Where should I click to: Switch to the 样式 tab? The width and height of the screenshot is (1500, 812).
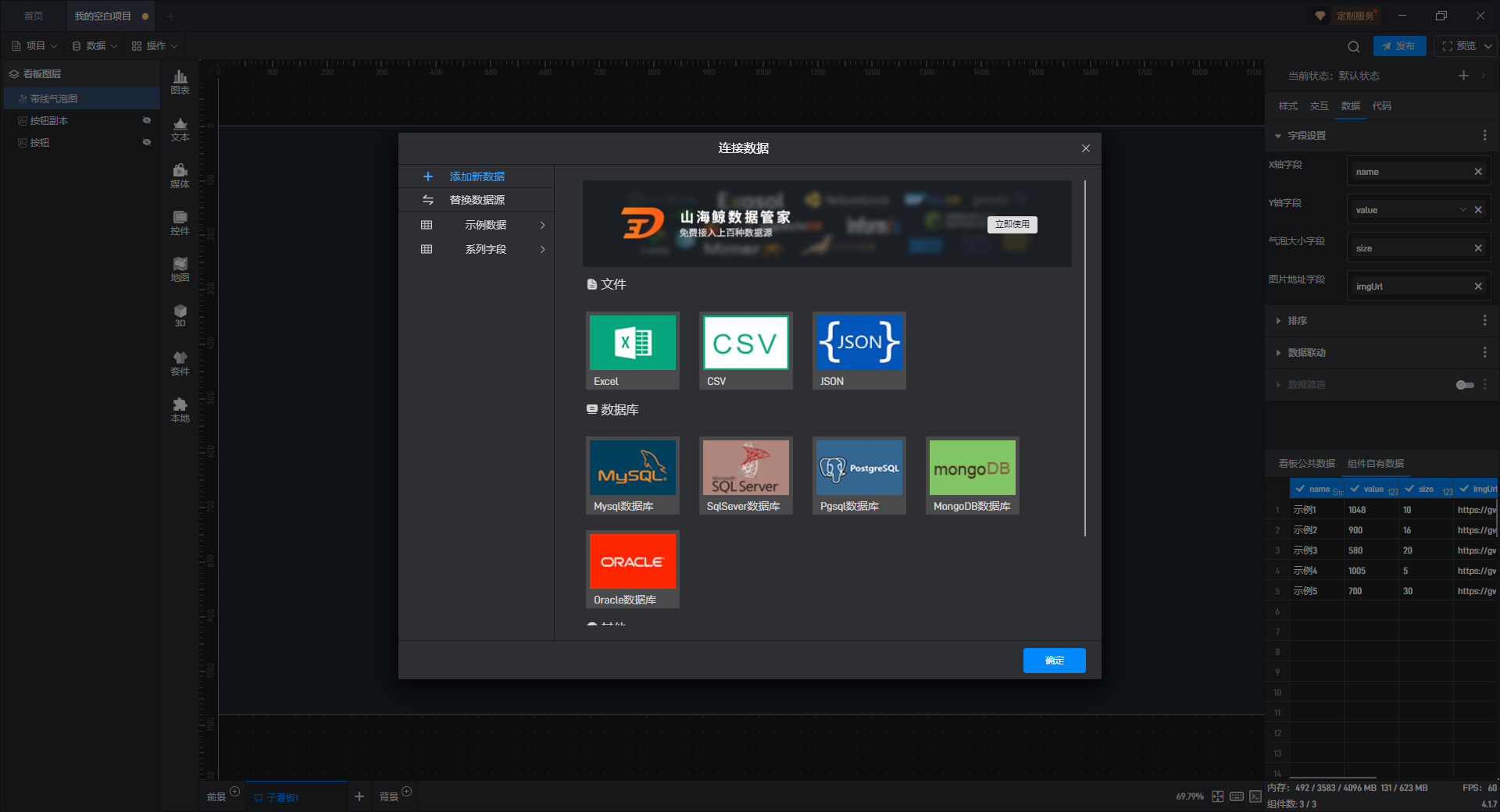pyautogui.click(x=1287, y=106)
